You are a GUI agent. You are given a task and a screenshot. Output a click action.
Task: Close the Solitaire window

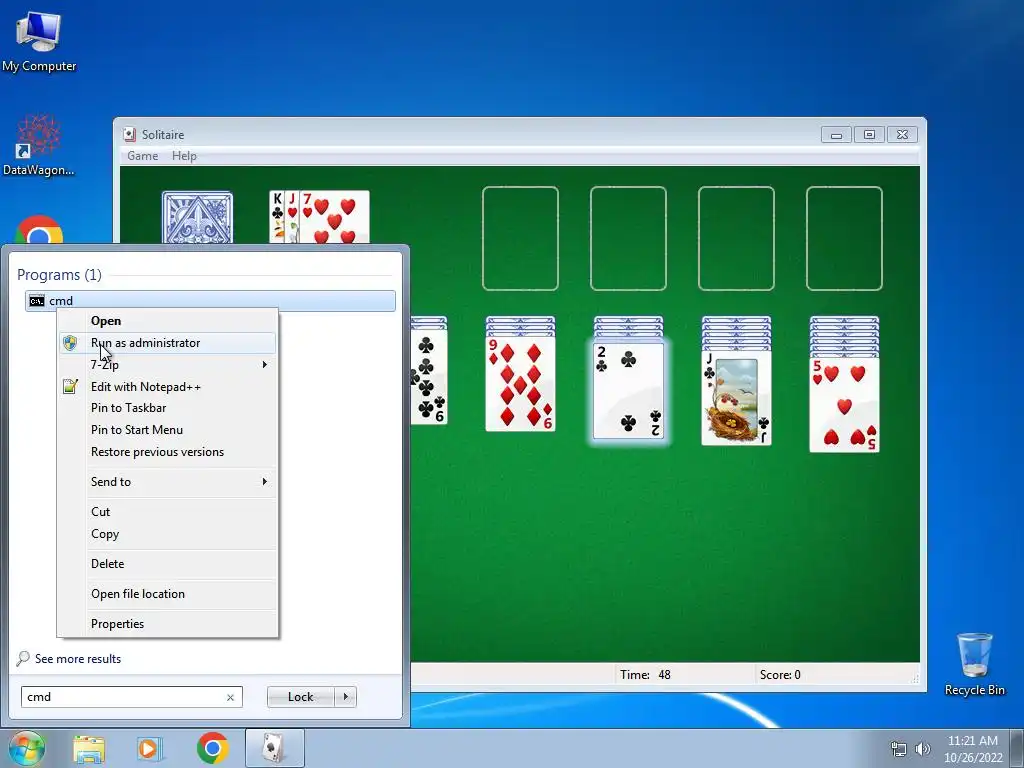click(x=902, y=135)
